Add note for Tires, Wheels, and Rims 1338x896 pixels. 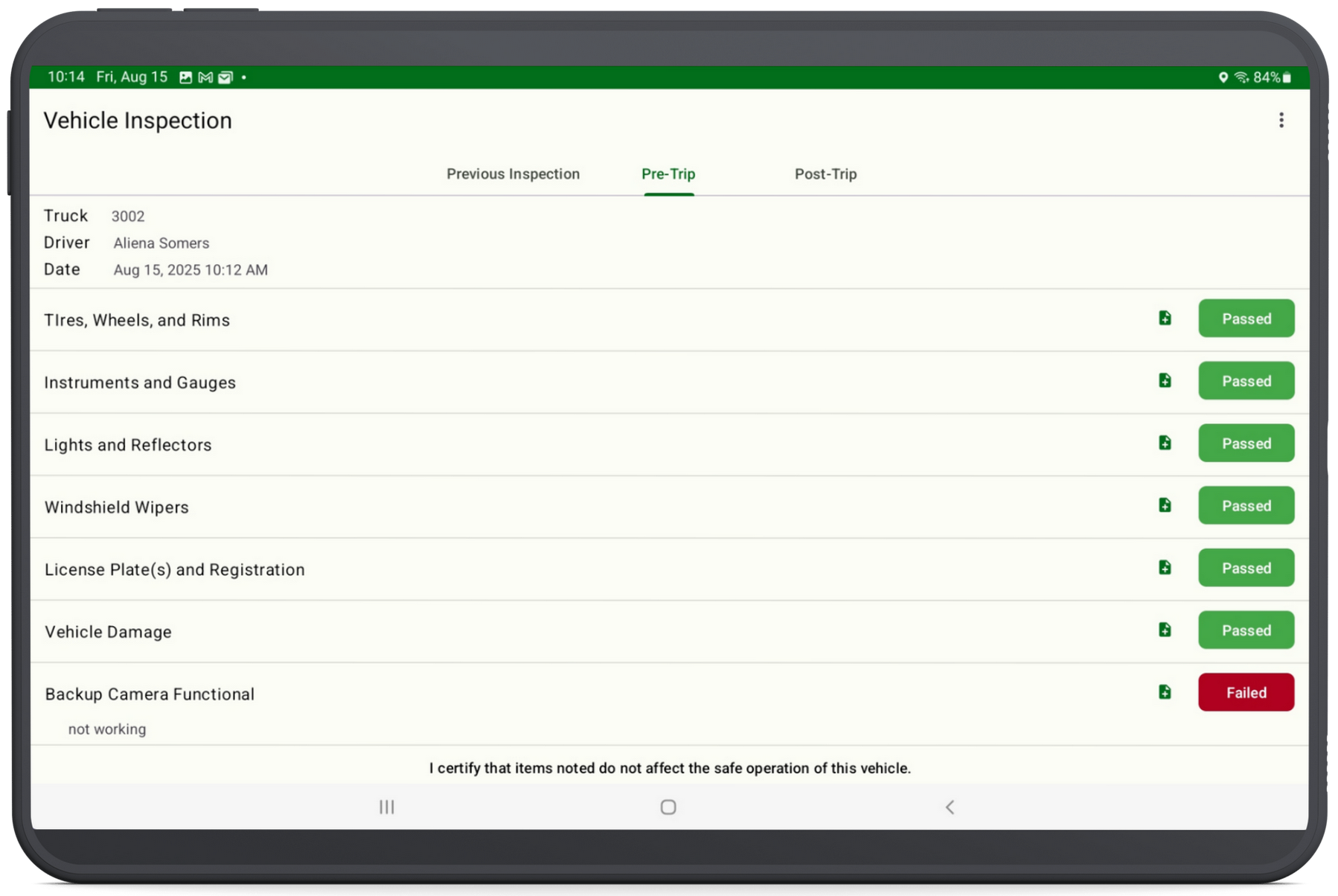point(1165,319)
